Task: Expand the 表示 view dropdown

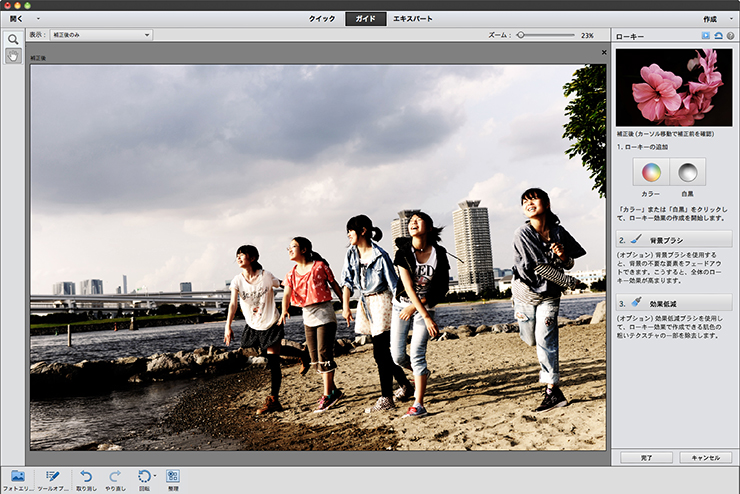Action: (100, 35)
